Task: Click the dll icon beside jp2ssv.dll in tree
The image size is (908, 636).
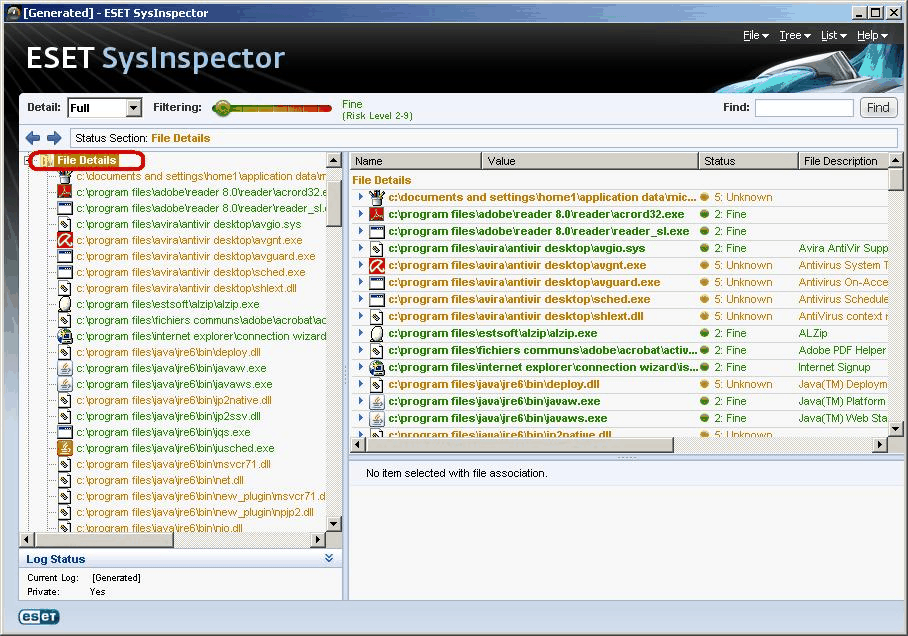Action: pos(65,416)
